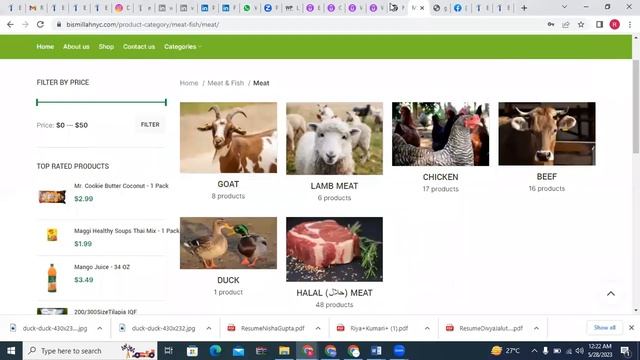Open the share page icon in address bar
Image resolution: width=640 pixels, height=360 pixels.
pos(566,24)
